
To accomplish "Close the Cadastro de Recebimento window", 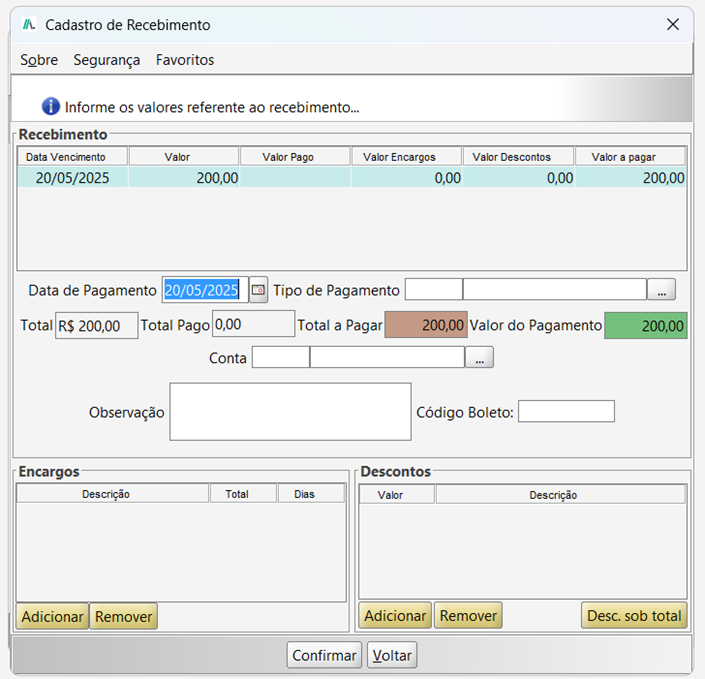I will (x=673, y=24).
